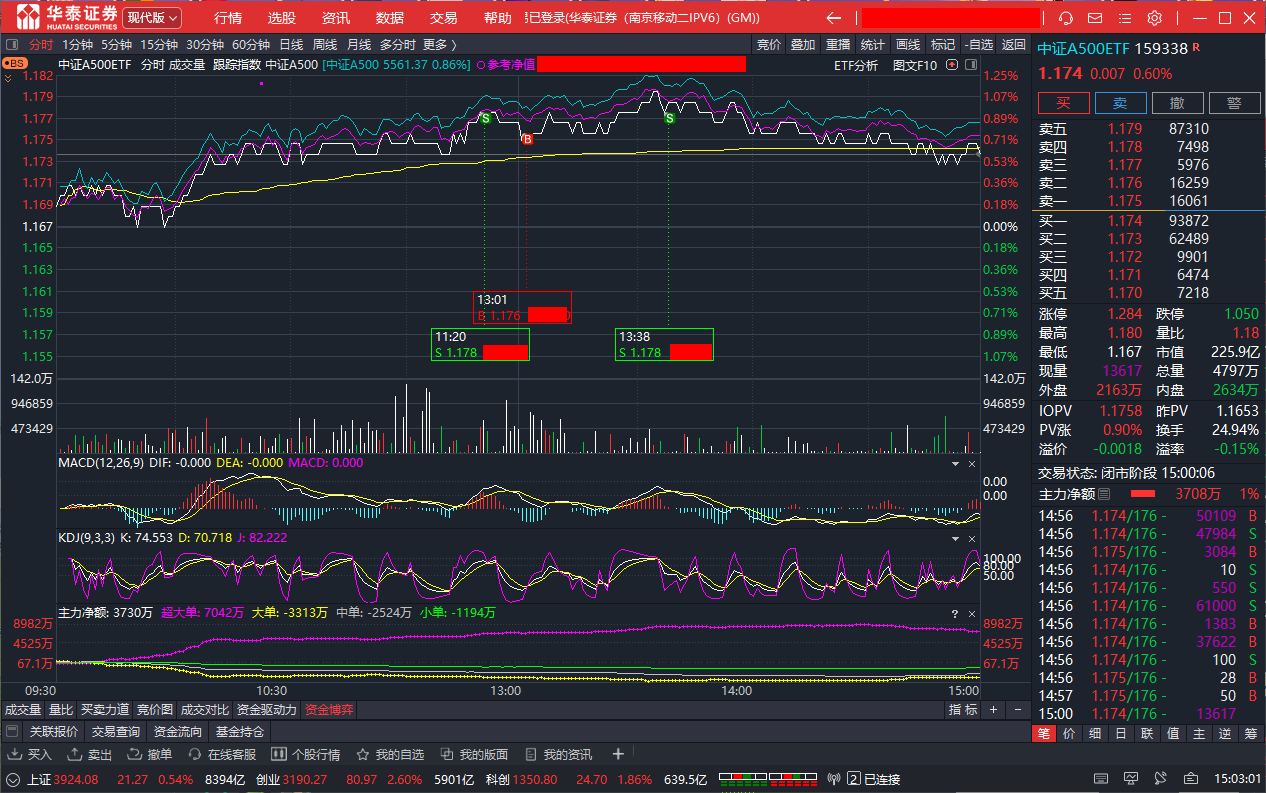Click the 13:38 sell marker on chart
The height and width of the screenshot is (793, 1266).
[x=670, y=118]
